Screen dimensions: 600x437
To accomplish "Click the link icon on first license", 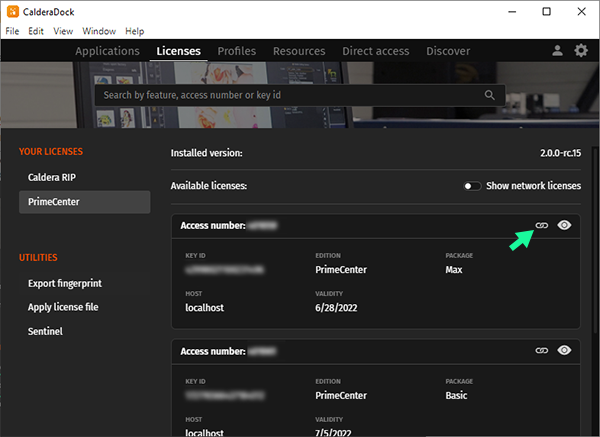I will coord(542,226).
